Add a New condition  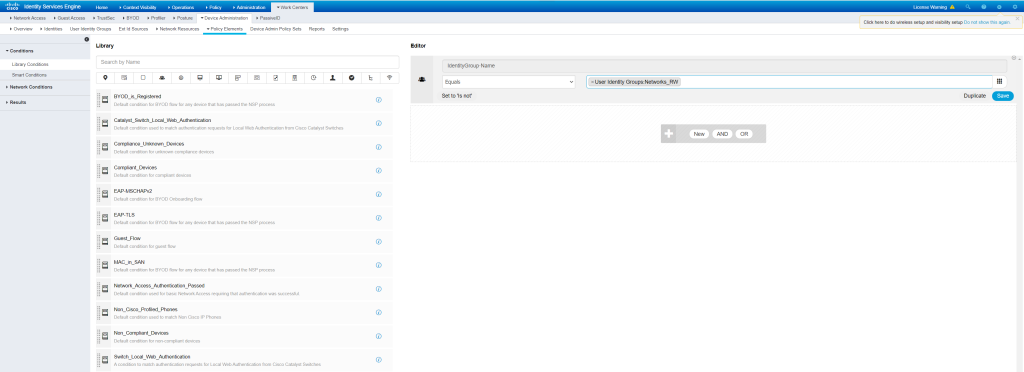tap(699, 134)
